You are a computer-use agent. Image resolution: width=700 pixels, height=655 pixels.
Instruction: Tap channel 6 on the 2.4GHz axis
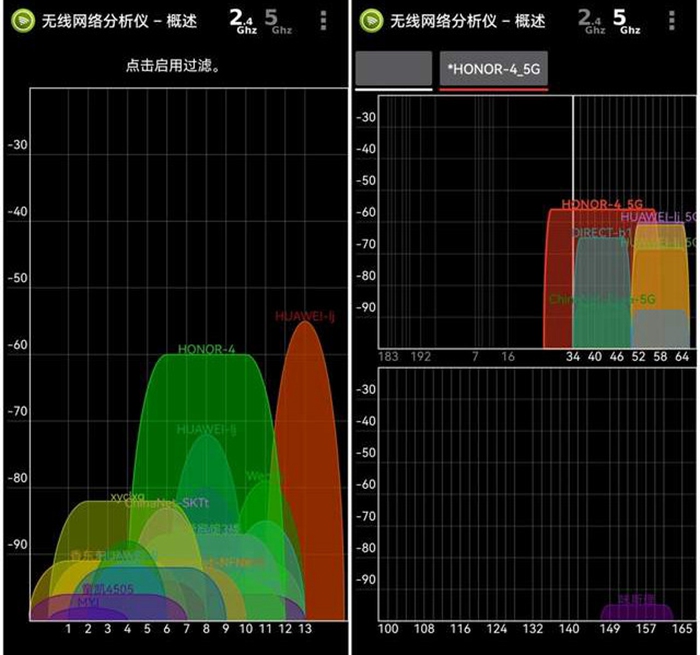tap(167, 629)
